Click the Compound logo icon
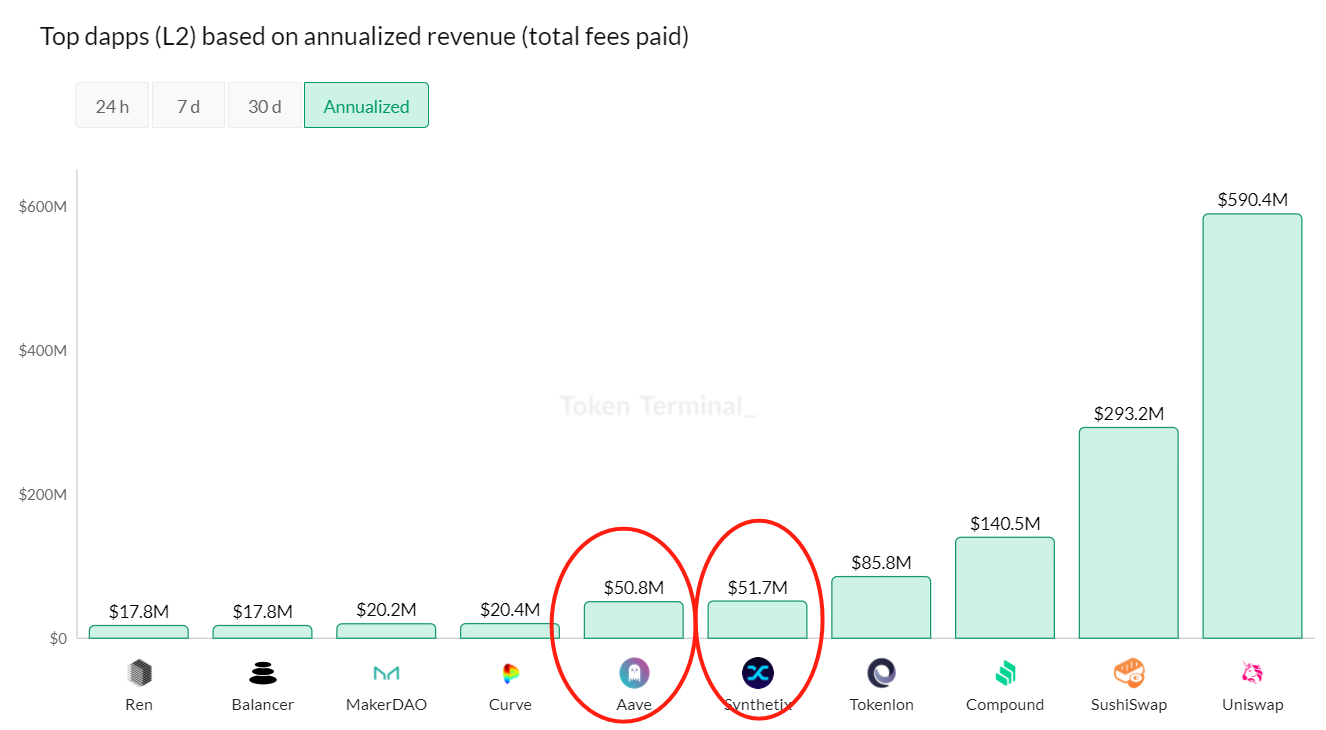 pyautogui.click(x=1005, y=673)
